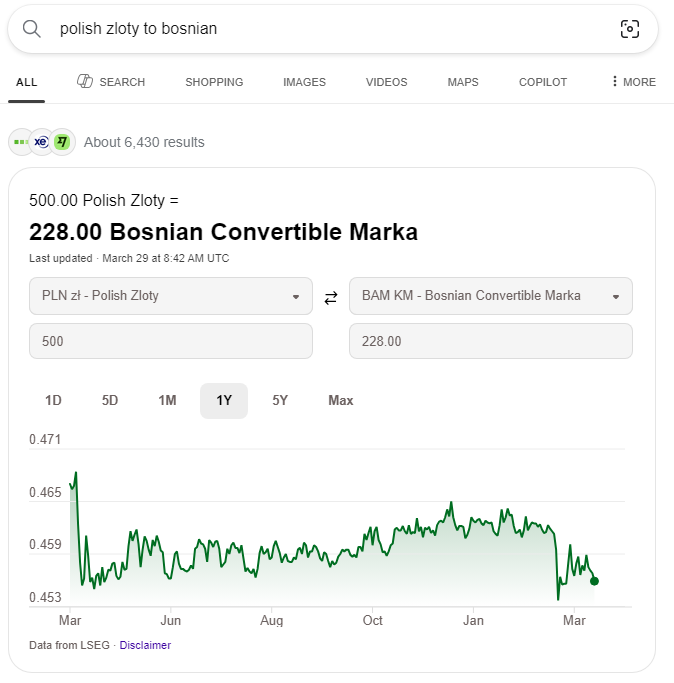This screenshot has width=674, height=683.
Task: Select the 1D chart range
Action: click(x=53, y=400)
